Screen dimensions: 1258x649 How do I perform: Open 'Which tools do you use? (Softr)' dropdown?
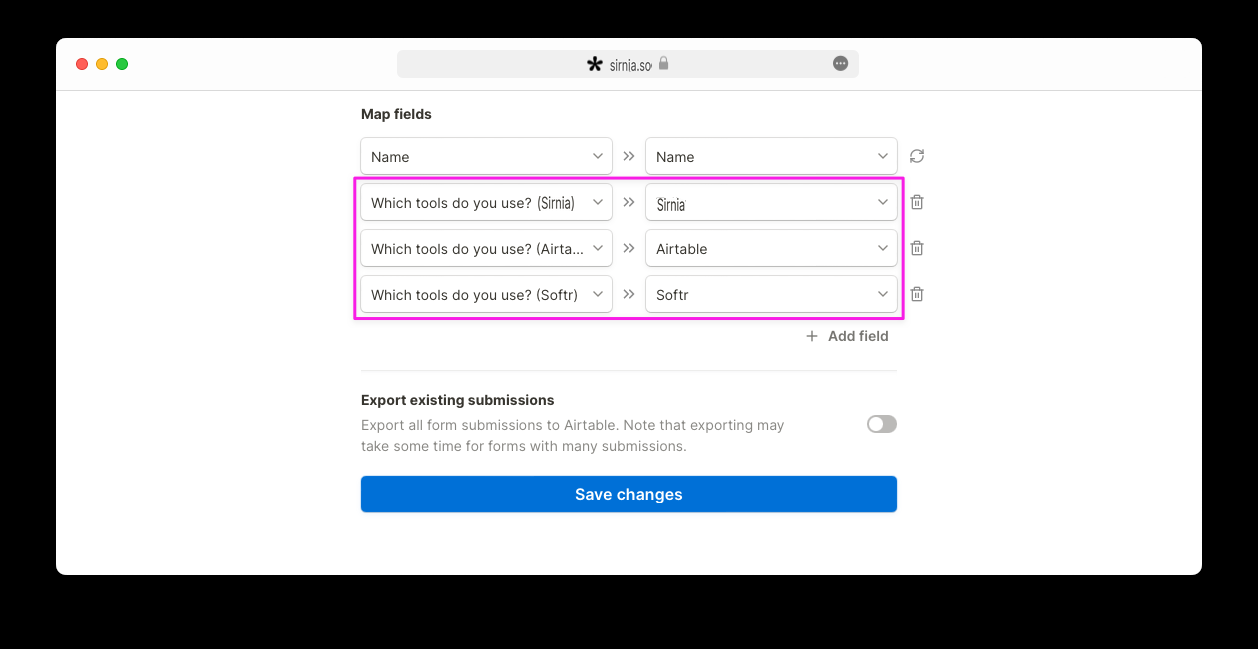tap(486, 294)
